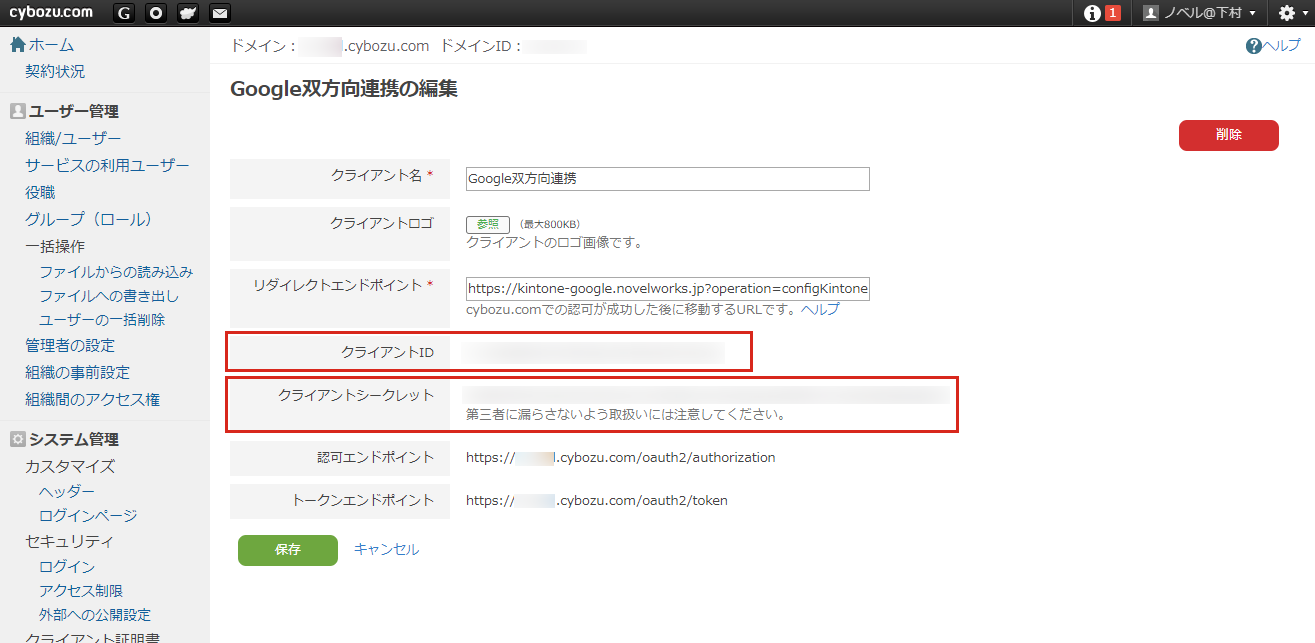The image size is (1315, 643).
Task: Expand the ノベル@下村 user menu
Action: 1199,13
